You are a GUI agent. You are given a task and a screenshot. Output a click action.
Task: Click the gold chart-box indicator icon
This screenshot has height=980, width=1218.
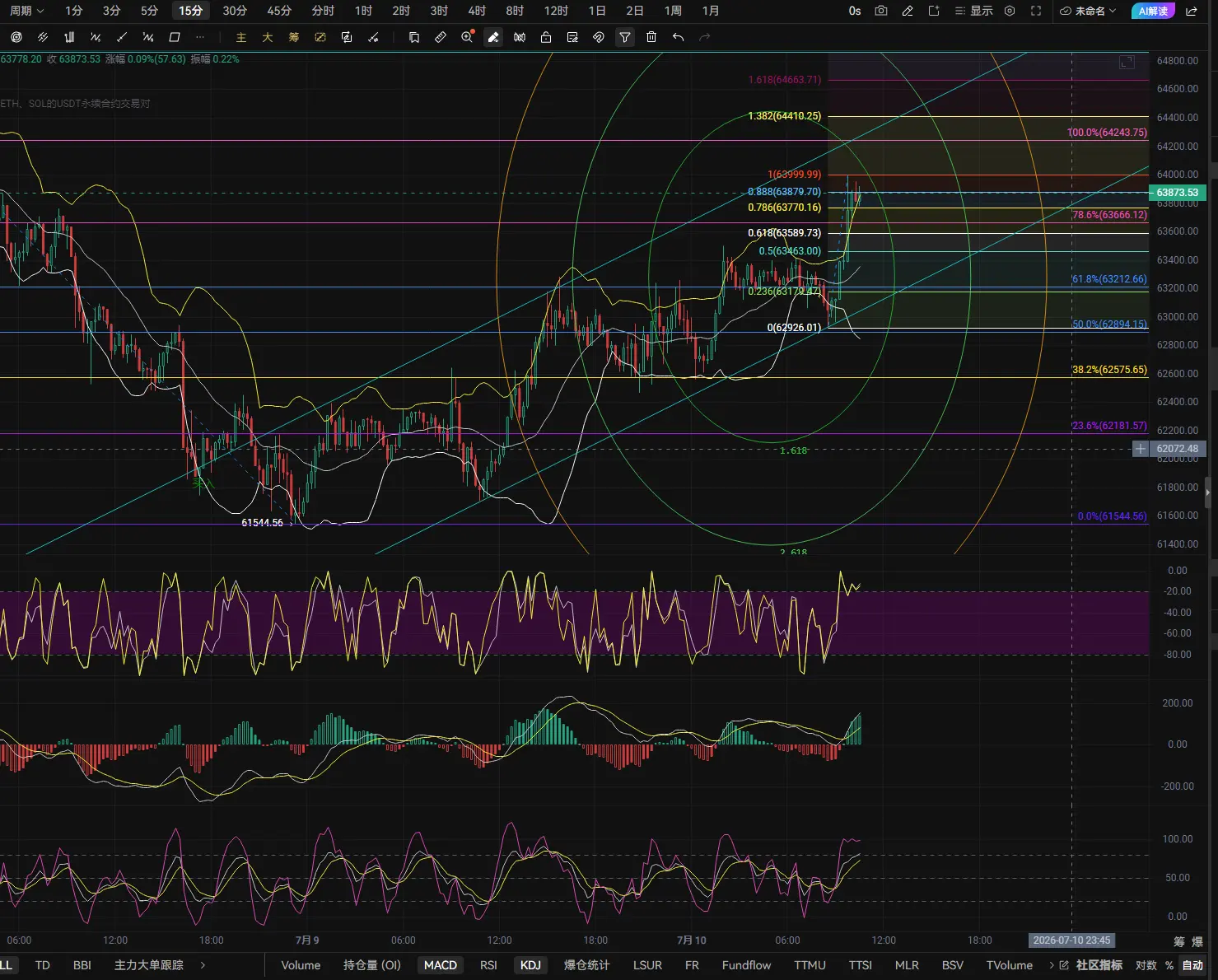(x=320, y=37)
